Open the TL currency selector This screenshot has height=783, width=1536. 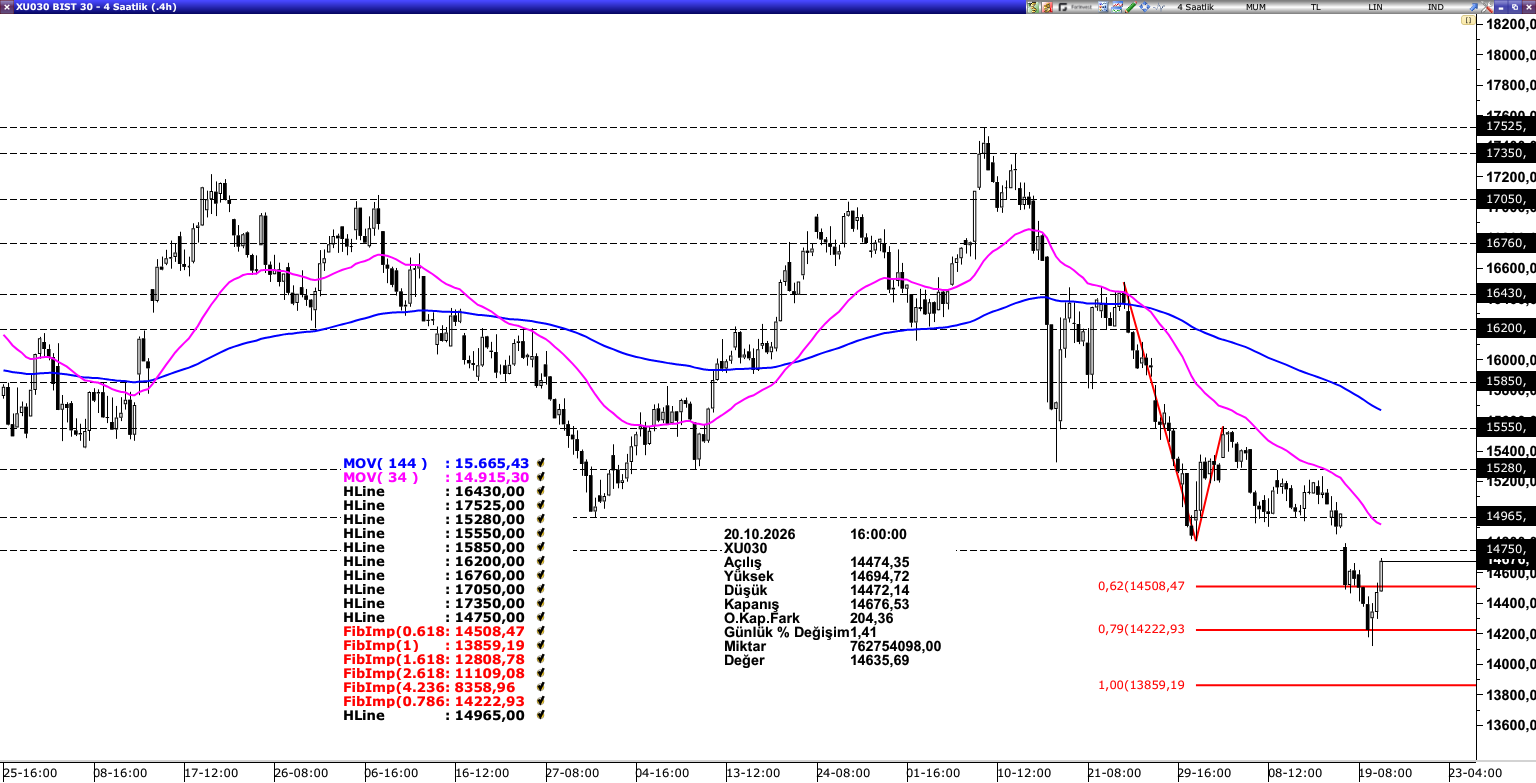click(x=1316, y=7)
